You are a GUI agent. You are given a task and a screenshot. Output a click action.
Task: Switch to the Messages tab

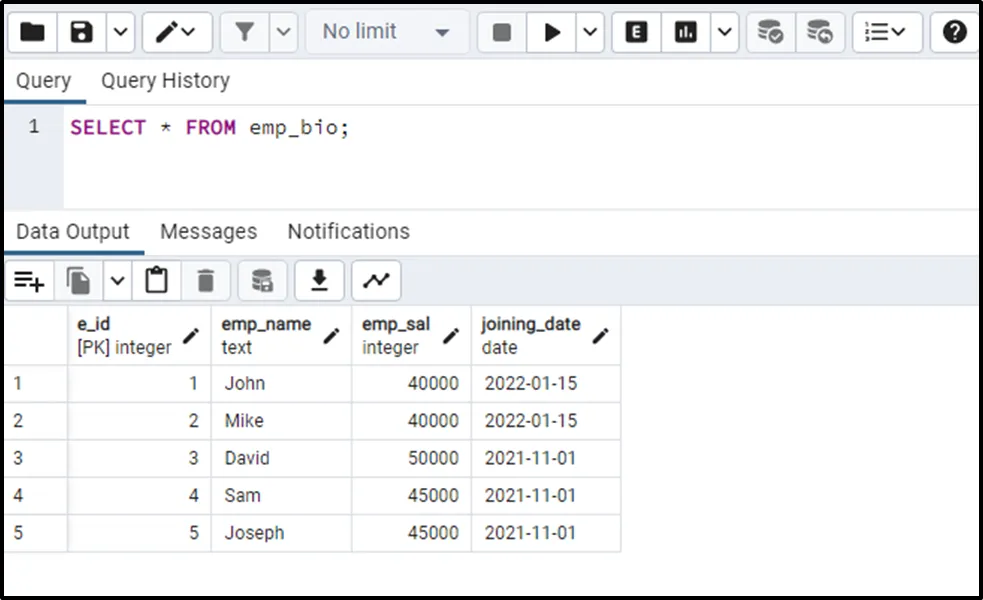coord(208,231)
